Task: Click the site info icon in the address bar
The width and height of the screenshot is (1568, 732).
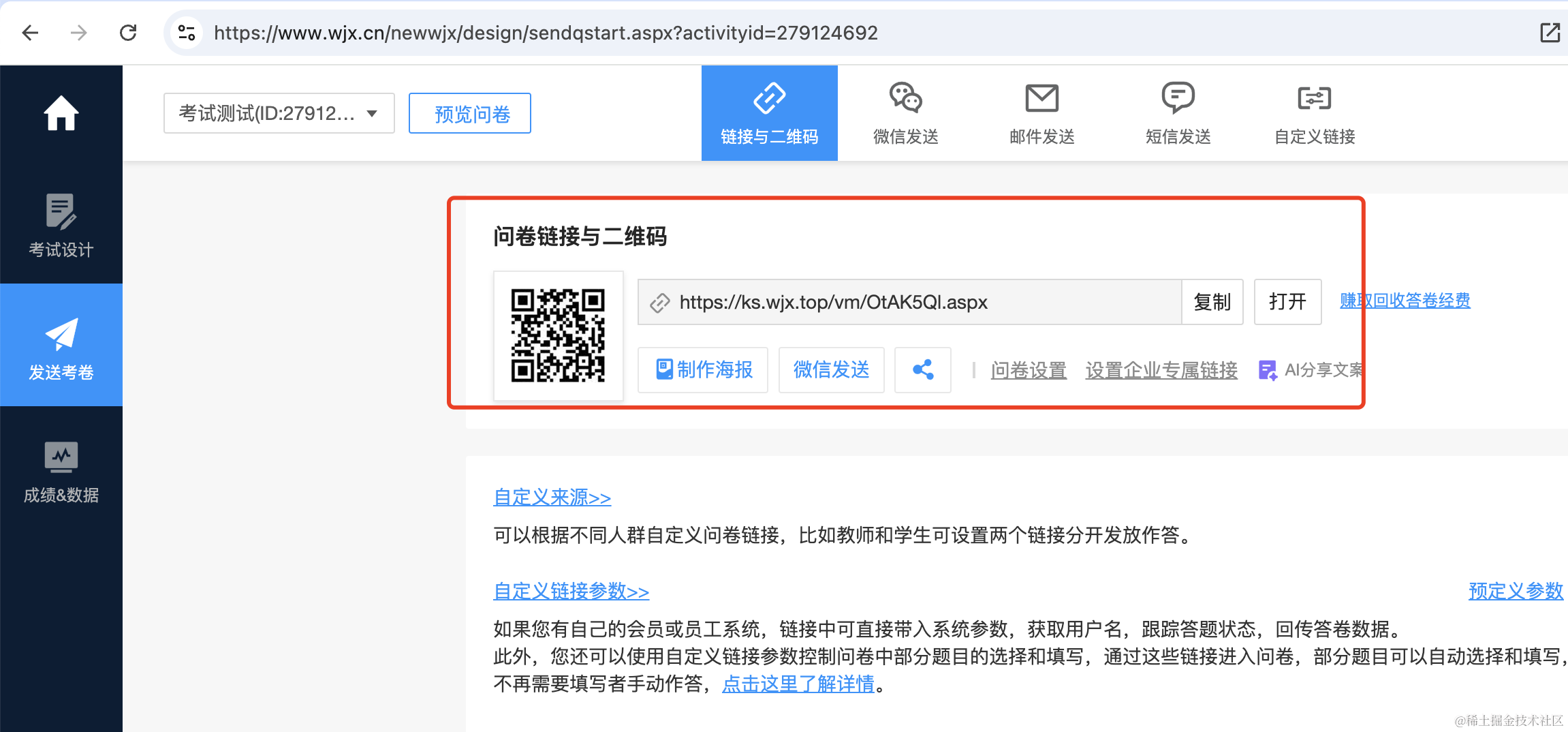Action: (x=187, y=33)
